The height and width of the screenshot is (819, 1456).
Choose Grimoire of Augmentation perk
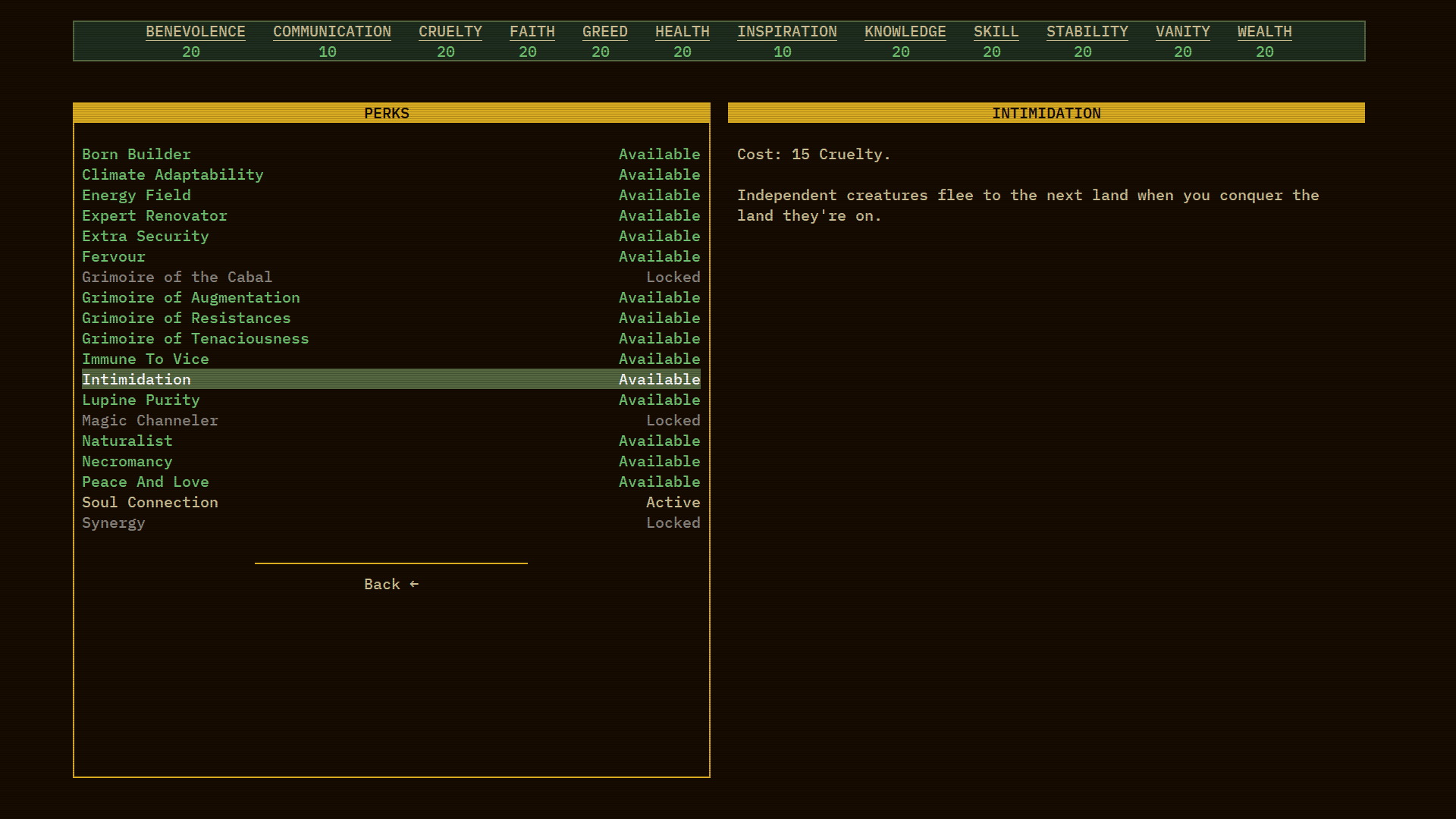[x=191, y=297]
